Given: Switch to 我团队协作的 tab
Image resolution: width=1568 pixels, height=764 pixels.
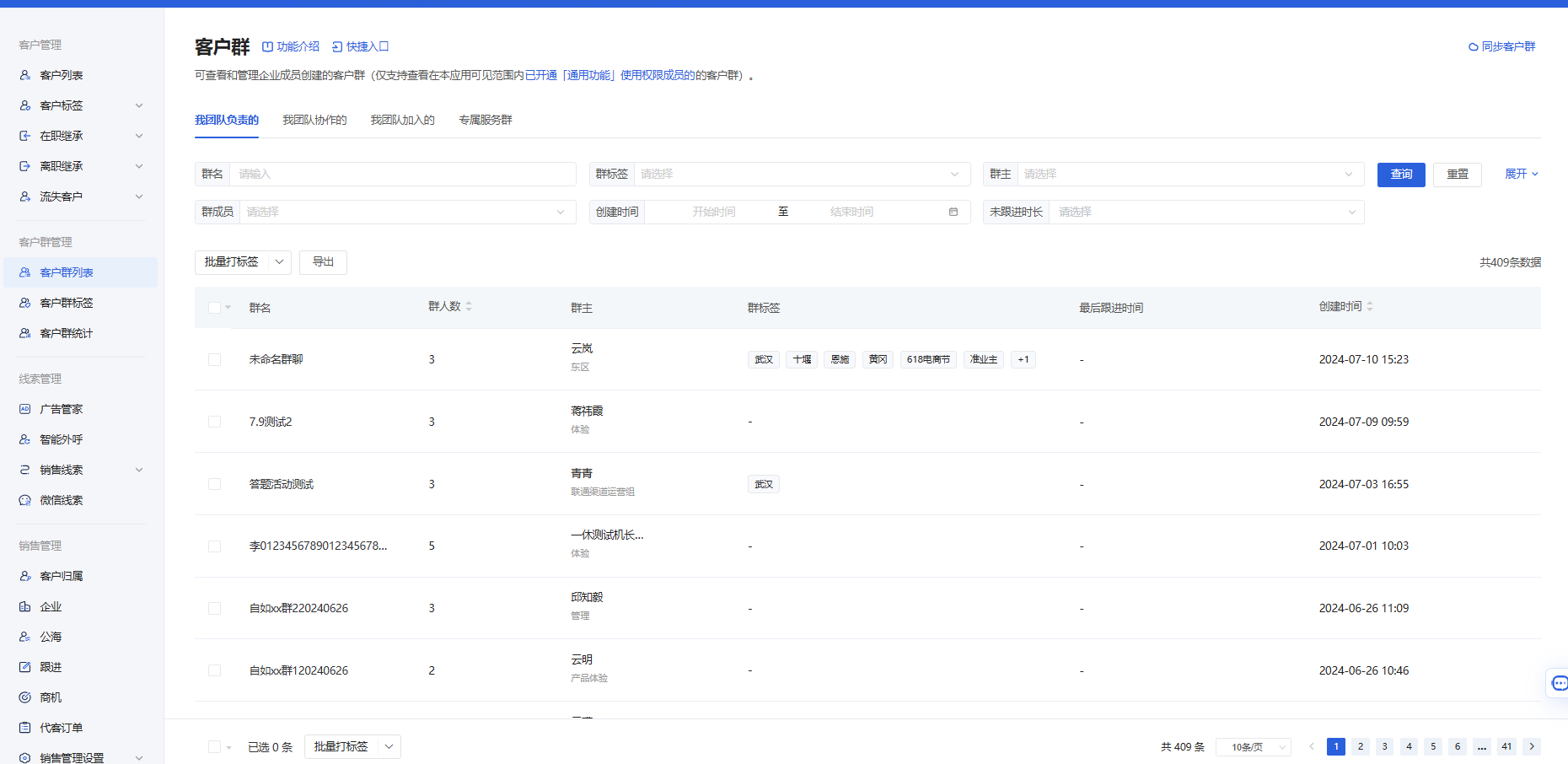Looking at the screenshot, I should pyautogui.click(x=314, y=120).
